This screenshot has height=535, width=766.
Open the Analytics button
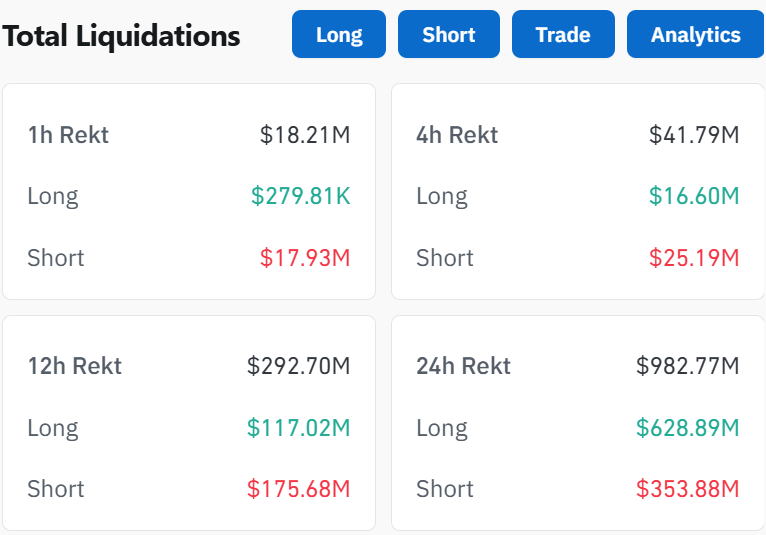click(x=695, y=35)
